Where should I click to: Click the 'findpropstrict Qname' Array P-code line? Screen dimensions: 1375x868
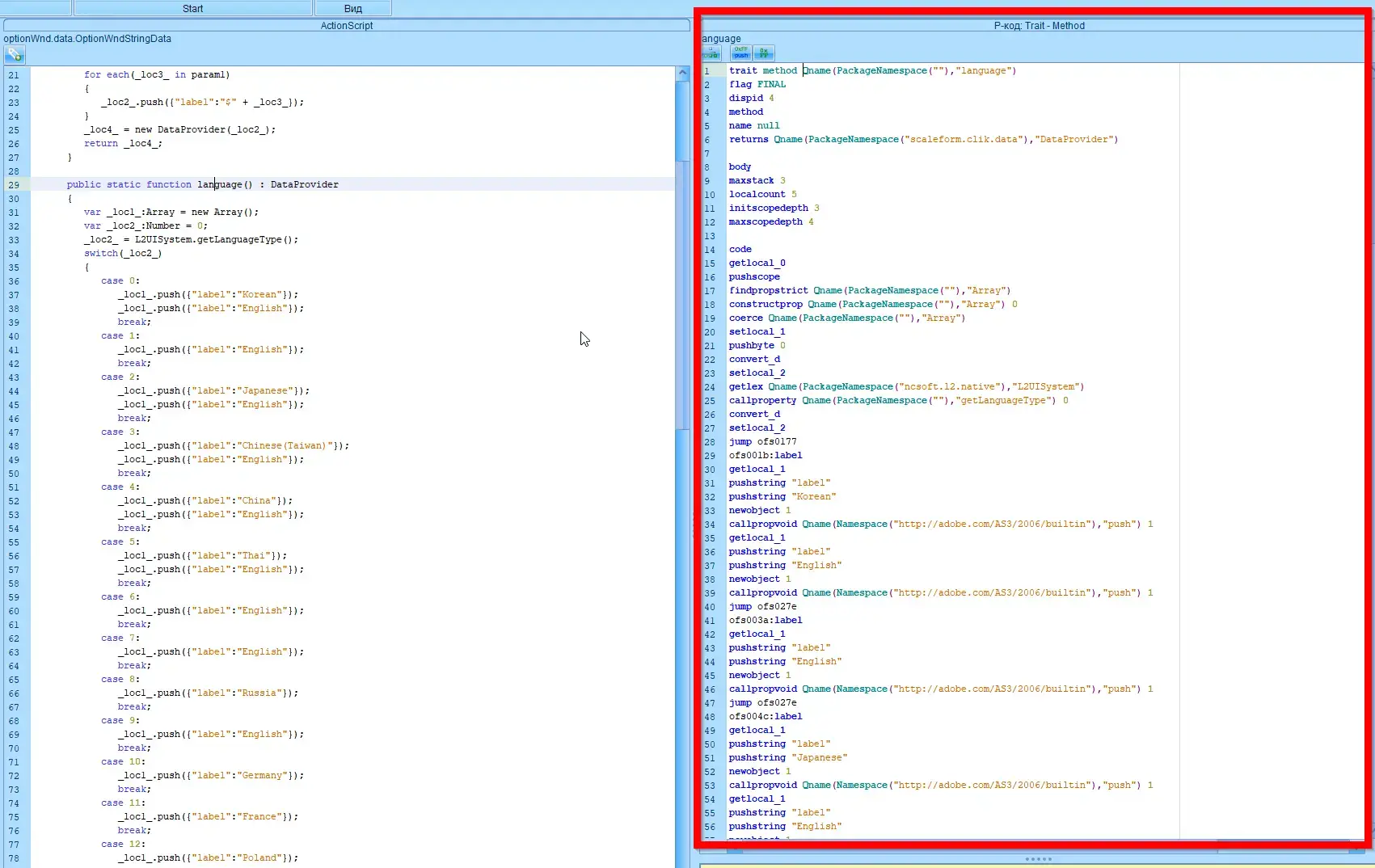click(870, 290)
